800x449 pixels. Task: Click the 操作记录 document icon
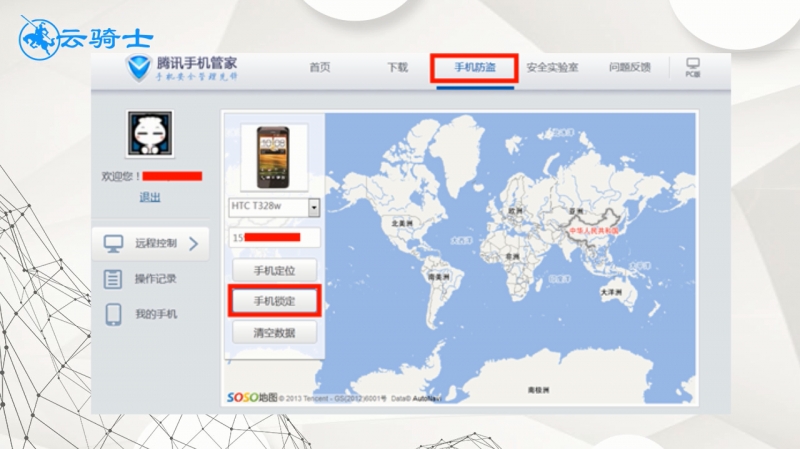click(x=113, y=279)
